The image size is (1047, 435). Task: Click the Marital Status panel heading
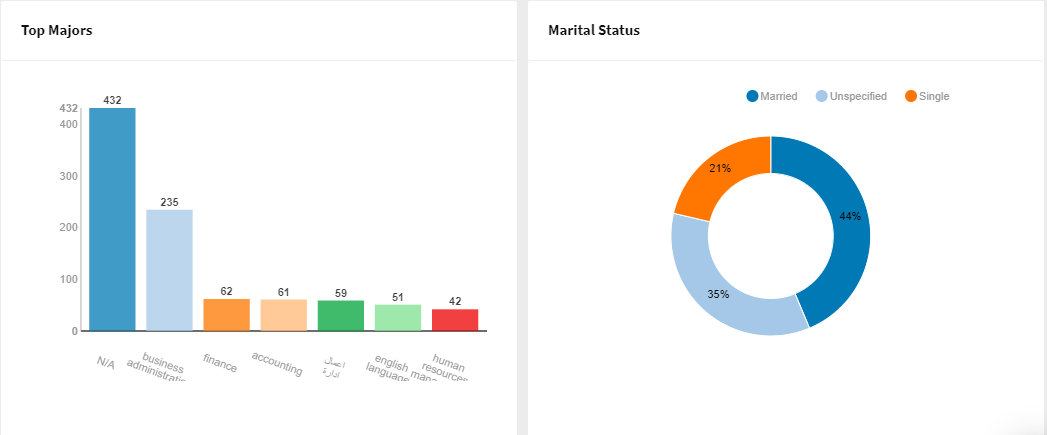(x=594, y=30)
